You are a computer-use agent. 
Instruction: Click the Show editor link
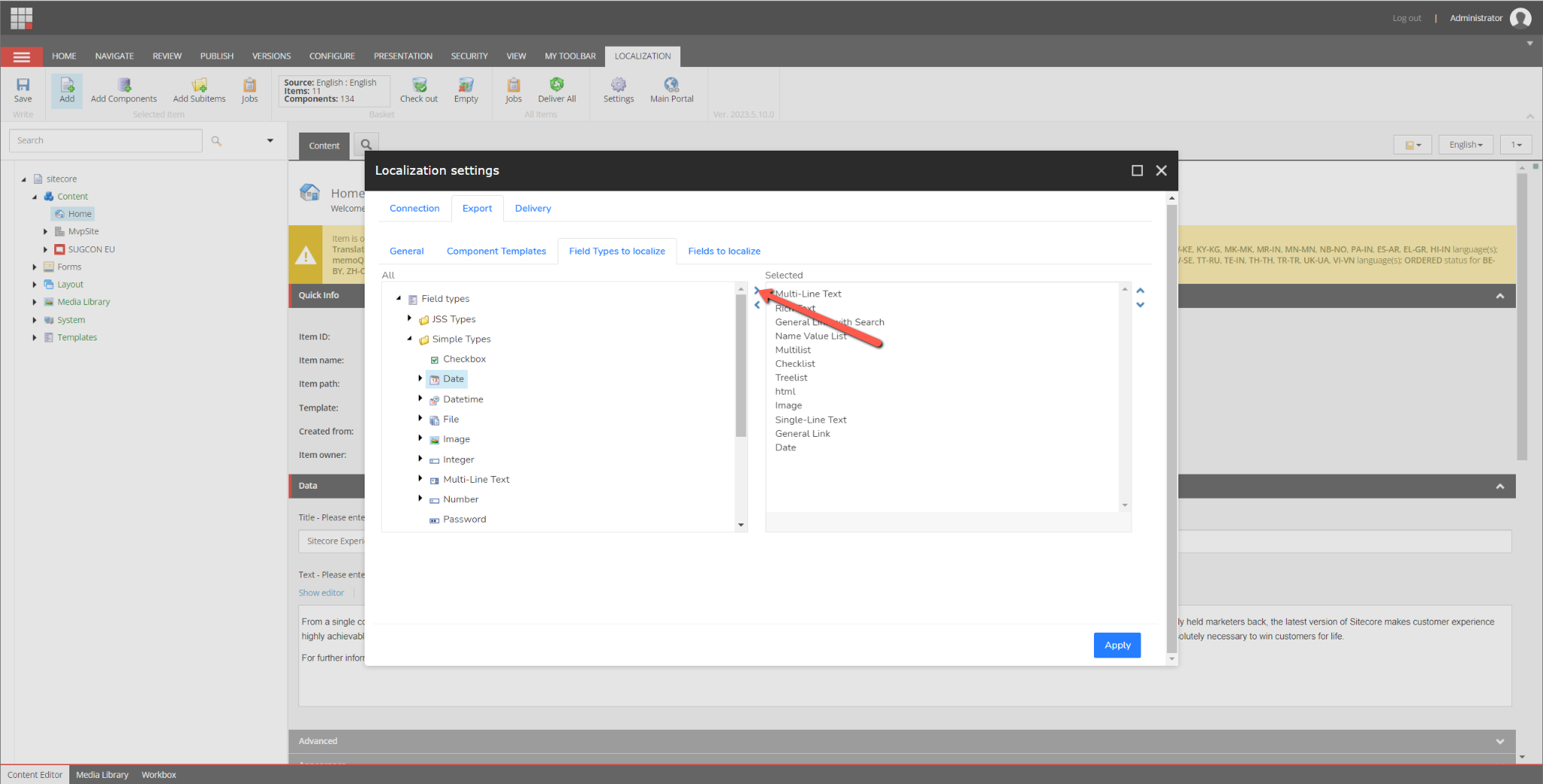point(321,593)
